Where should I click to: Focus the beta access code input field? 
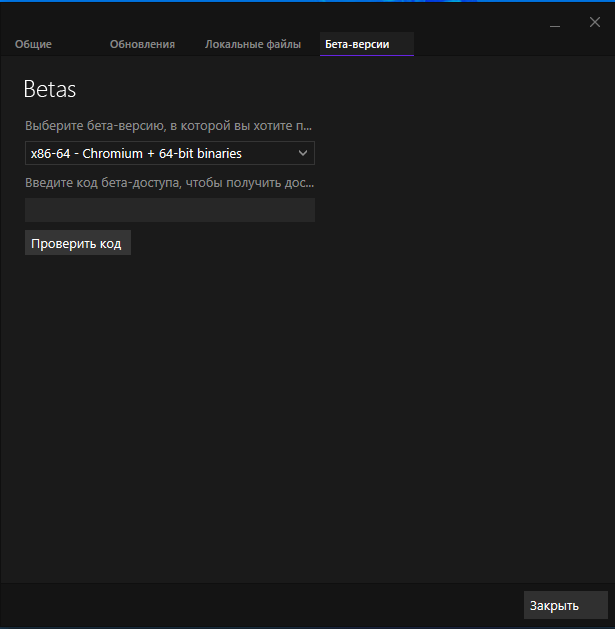click(x=169, y=210)
